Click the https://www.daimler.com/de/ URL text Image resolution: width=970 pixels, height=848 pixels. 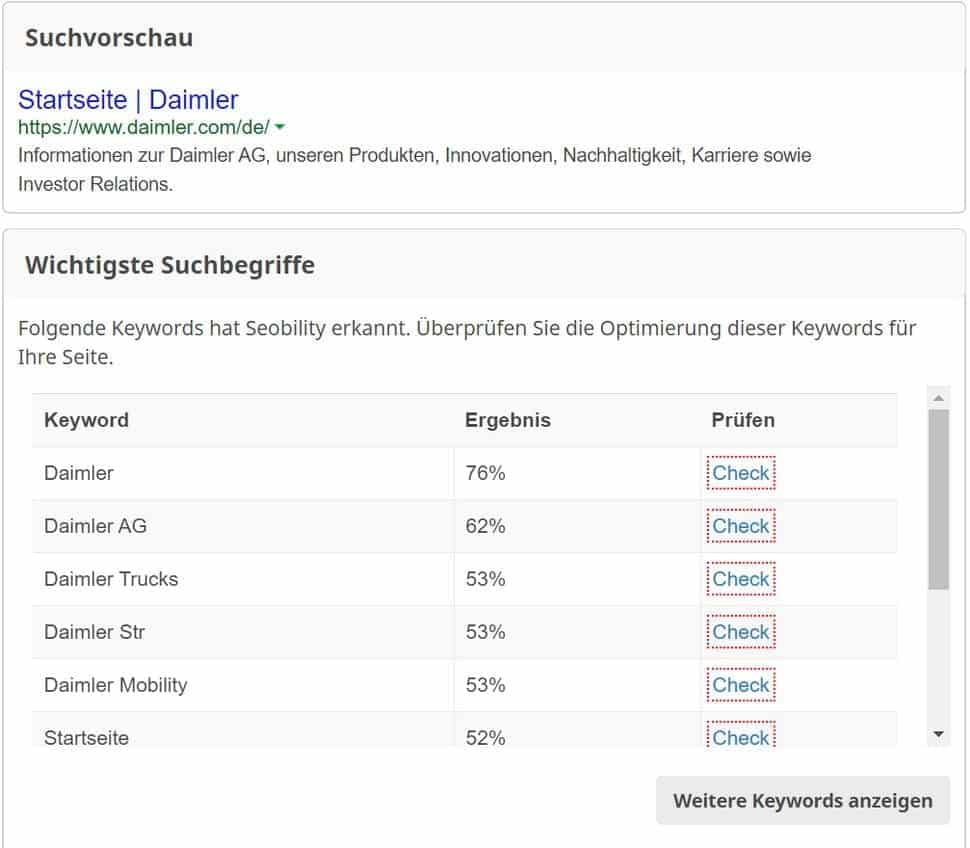144,127
